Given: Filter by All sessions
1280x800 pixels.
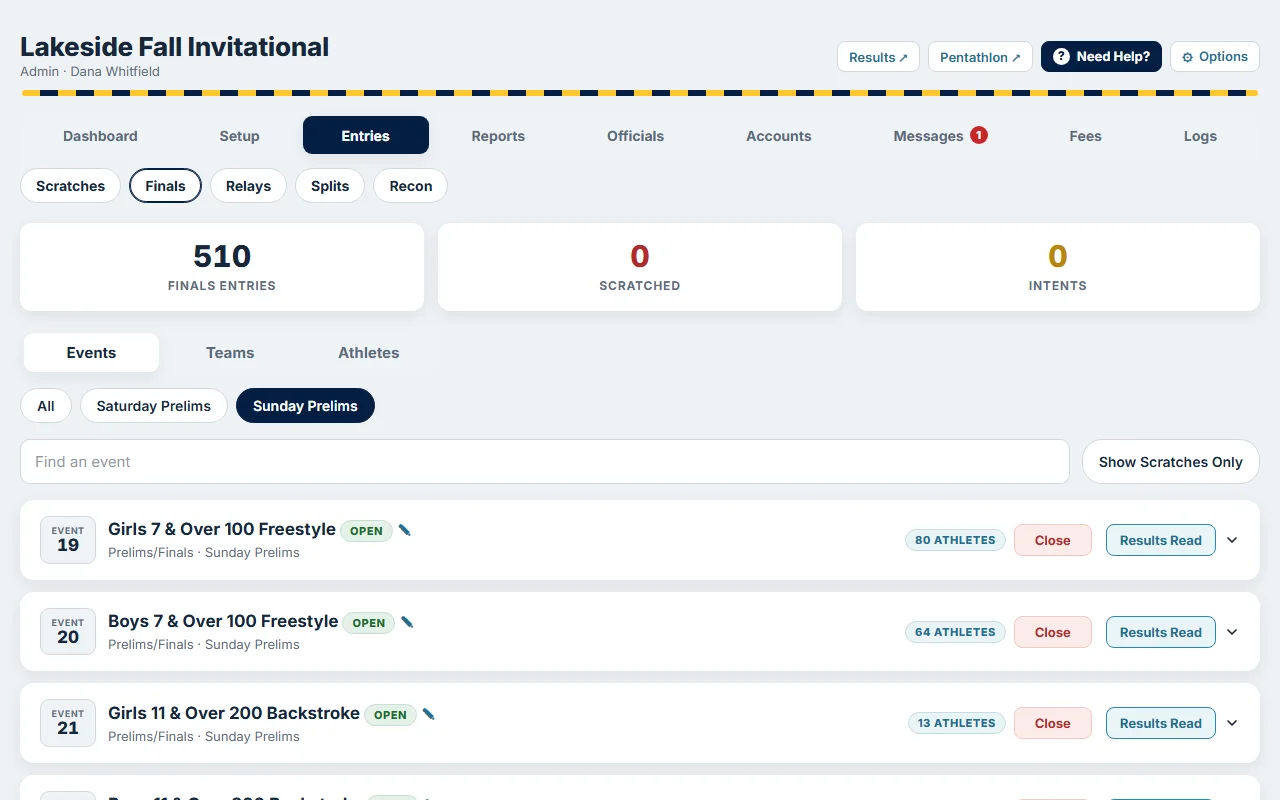Looking at the screenshot, I should point(46,406).
